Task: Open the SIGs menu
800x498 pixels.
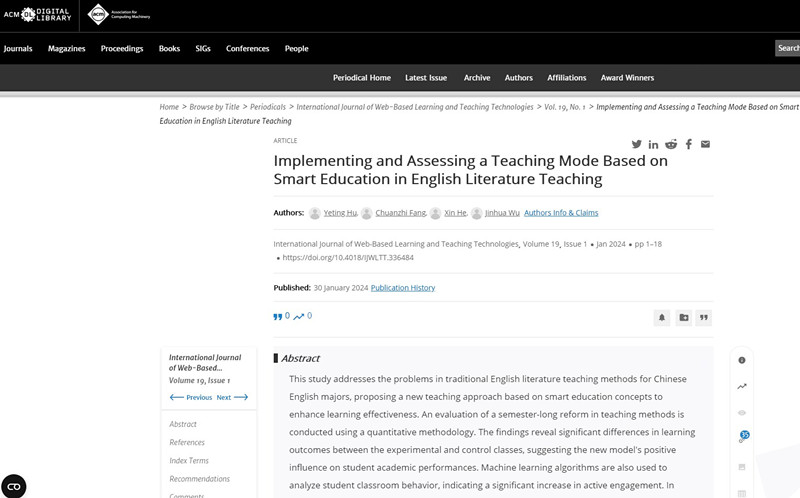Action: 203,48
